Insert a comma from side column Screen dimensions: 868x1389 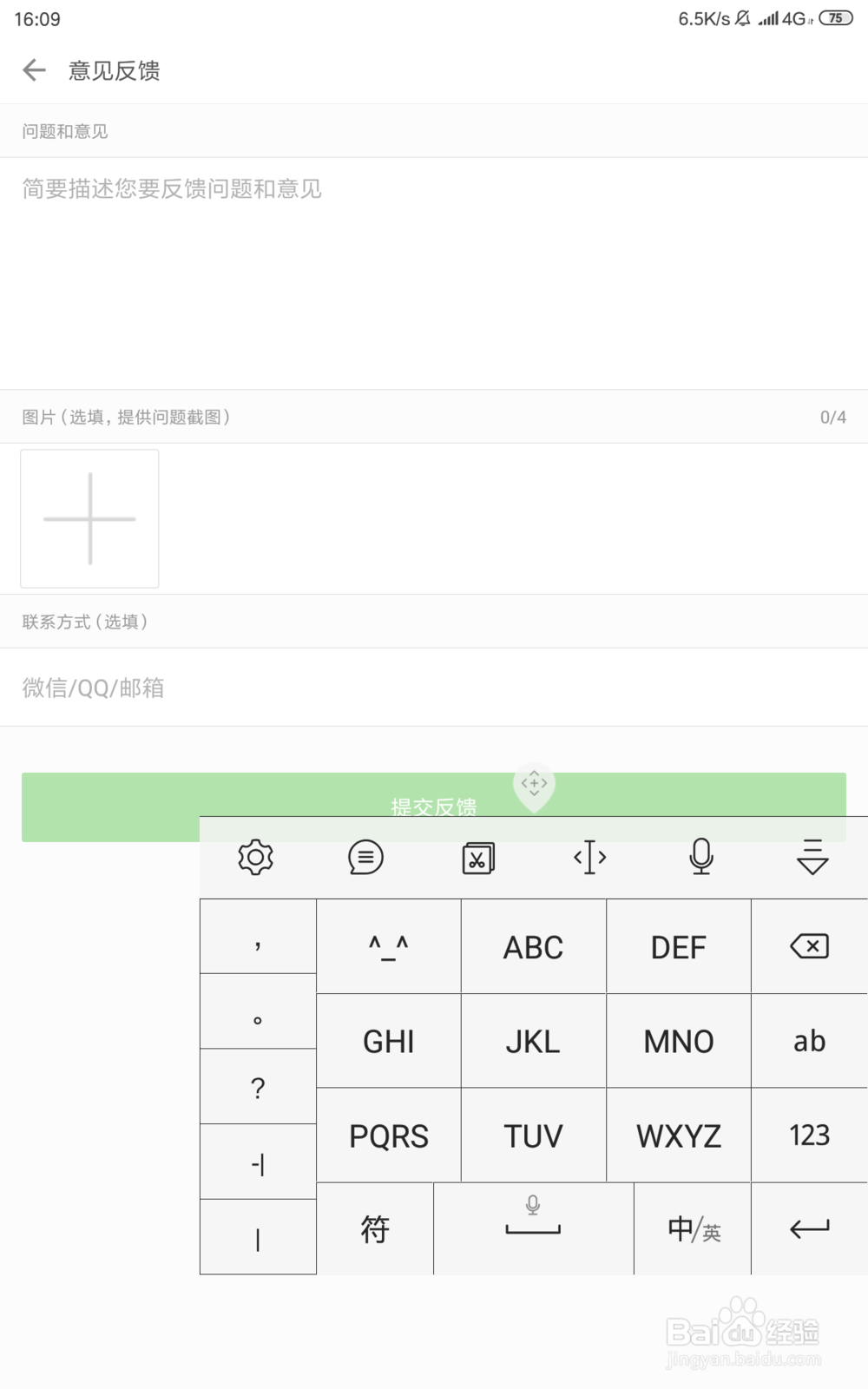[x=258, y=937]
